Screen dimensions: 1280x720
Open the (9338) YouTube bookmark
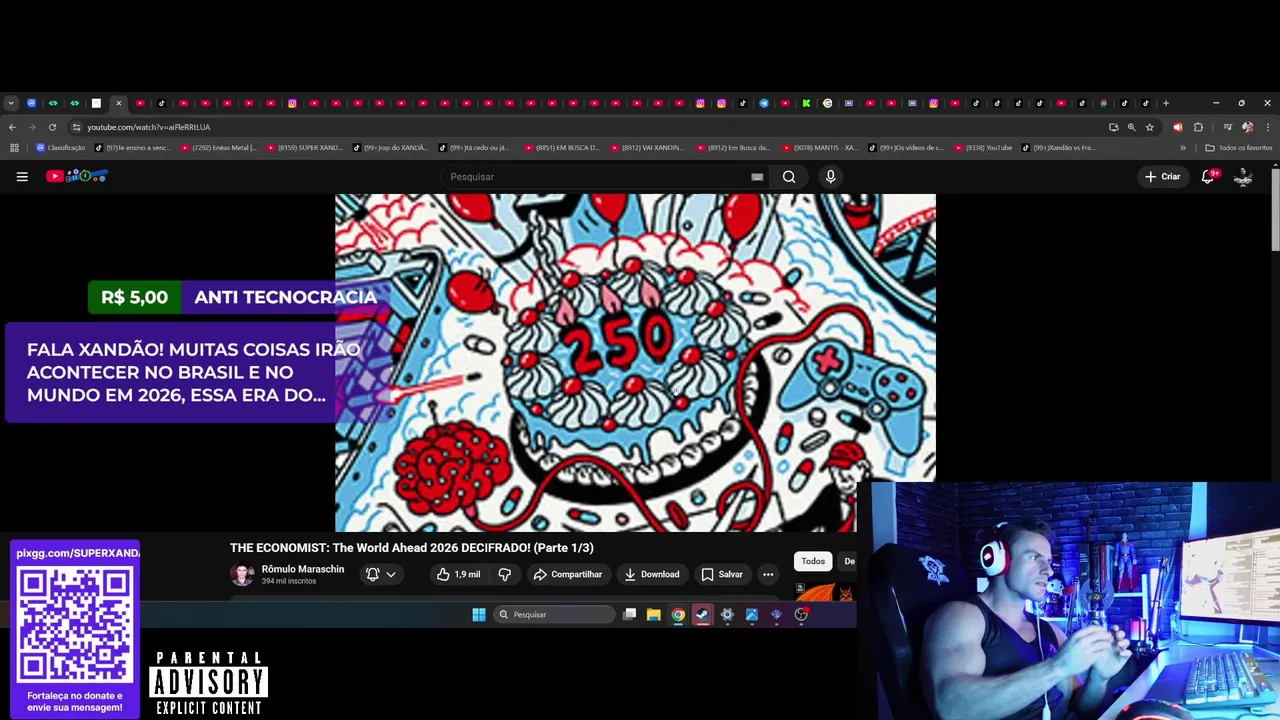click(x=982, y=148)
